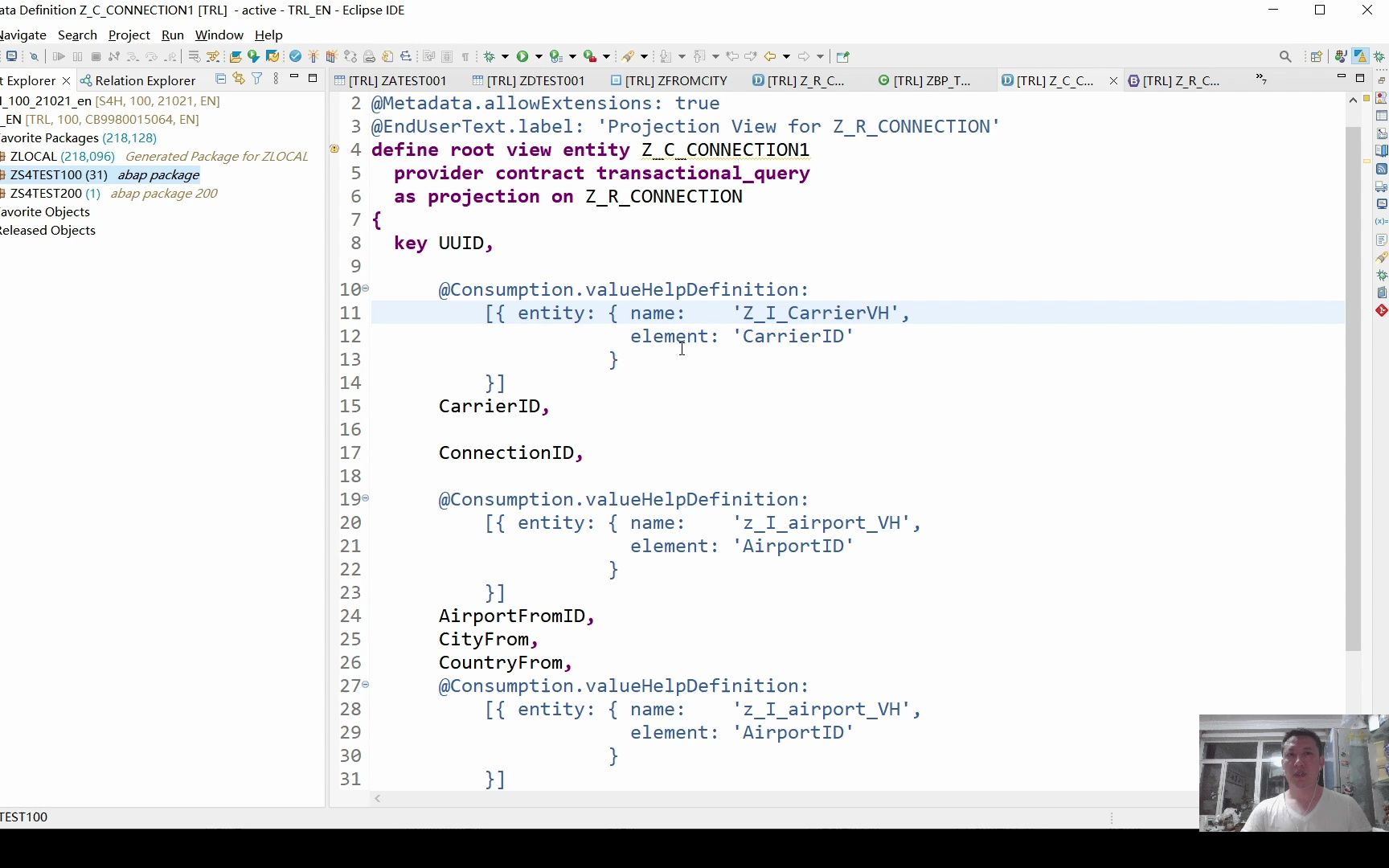Open the Navigate menu
This screenshot has height=868, width=1389.
coord(23,35)
